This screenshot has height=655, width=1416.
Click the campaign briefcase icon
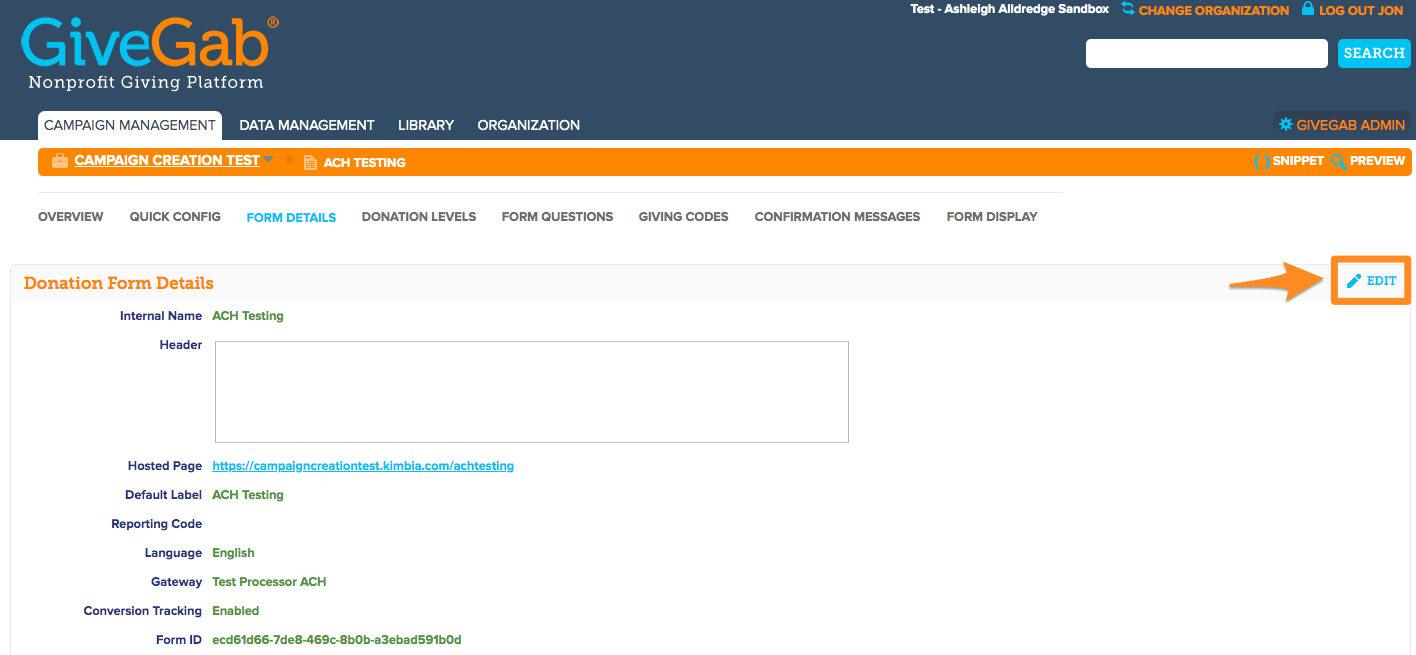click(60, 161)
